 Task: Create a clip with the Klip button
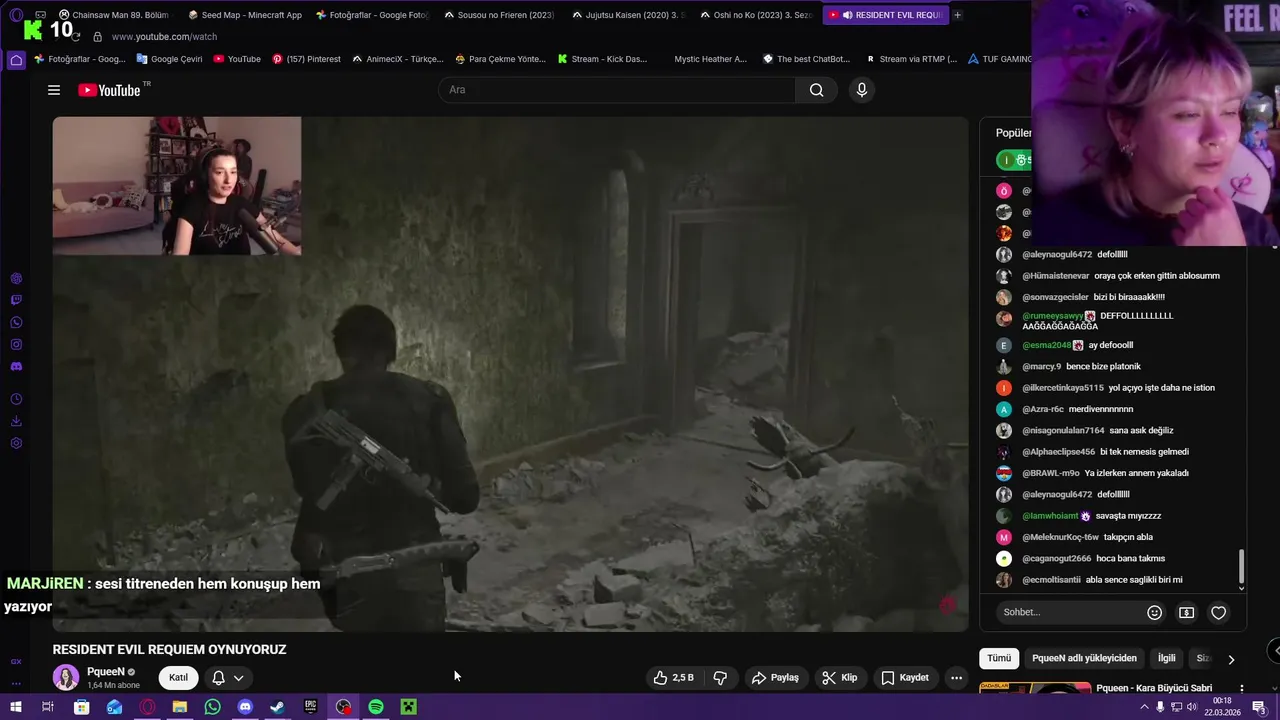(839, 678)
